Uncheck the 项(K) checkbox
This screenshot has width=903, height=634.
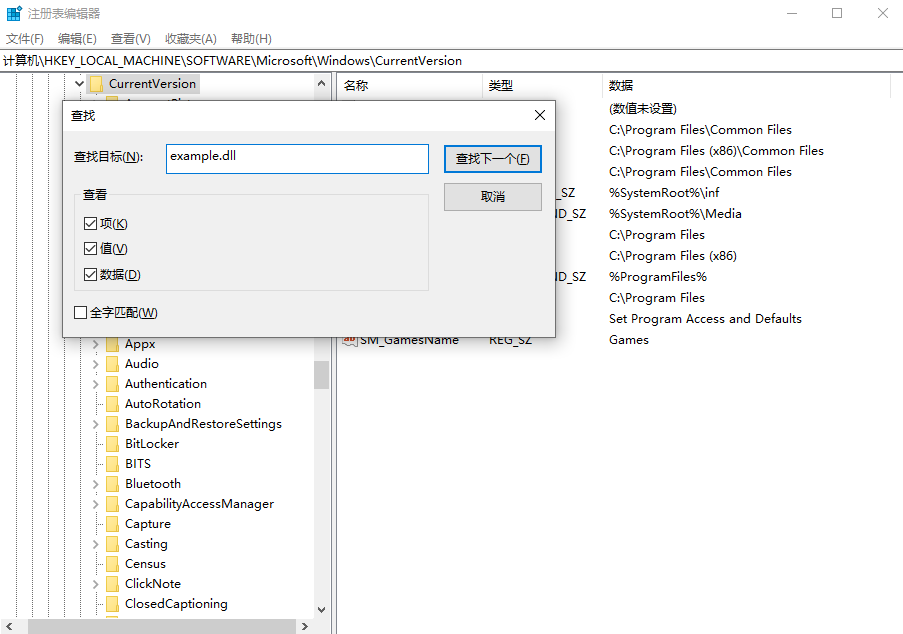[91, 224]
